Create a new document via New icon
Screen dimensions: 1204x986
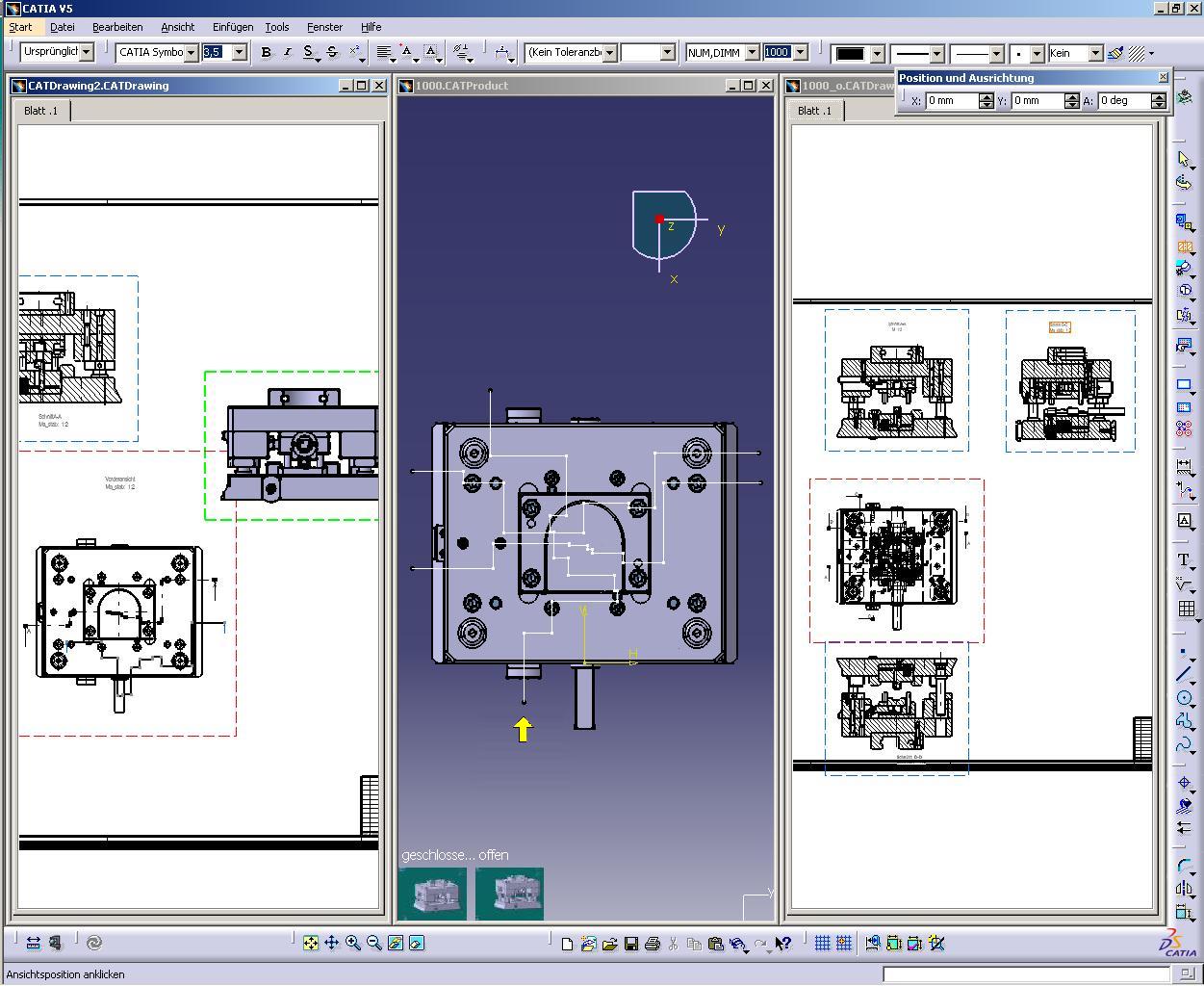(567, 944)
